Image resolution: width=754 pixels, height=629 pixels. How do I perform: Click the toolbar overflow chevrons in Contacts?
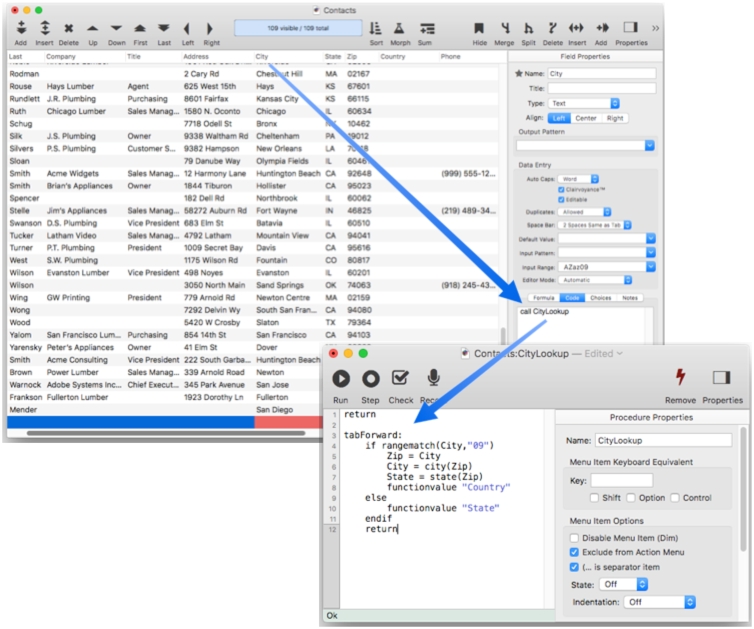655,28
